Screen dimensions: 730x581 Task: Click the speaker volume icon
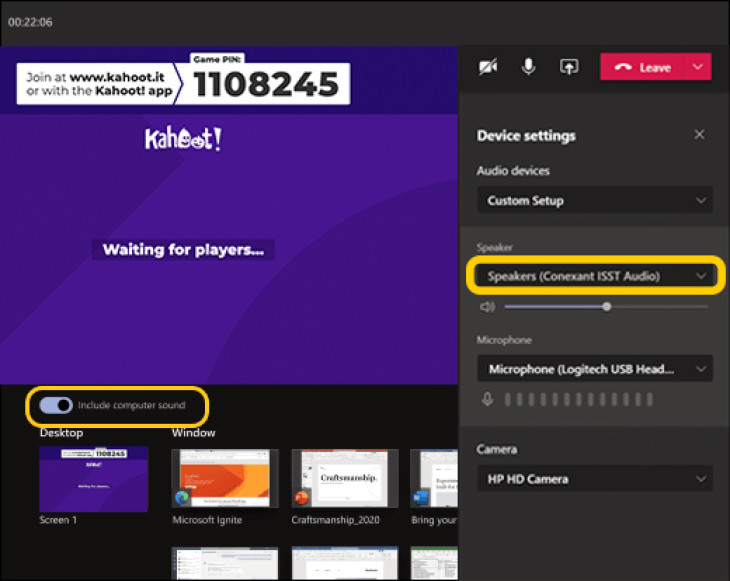(487, 307)
